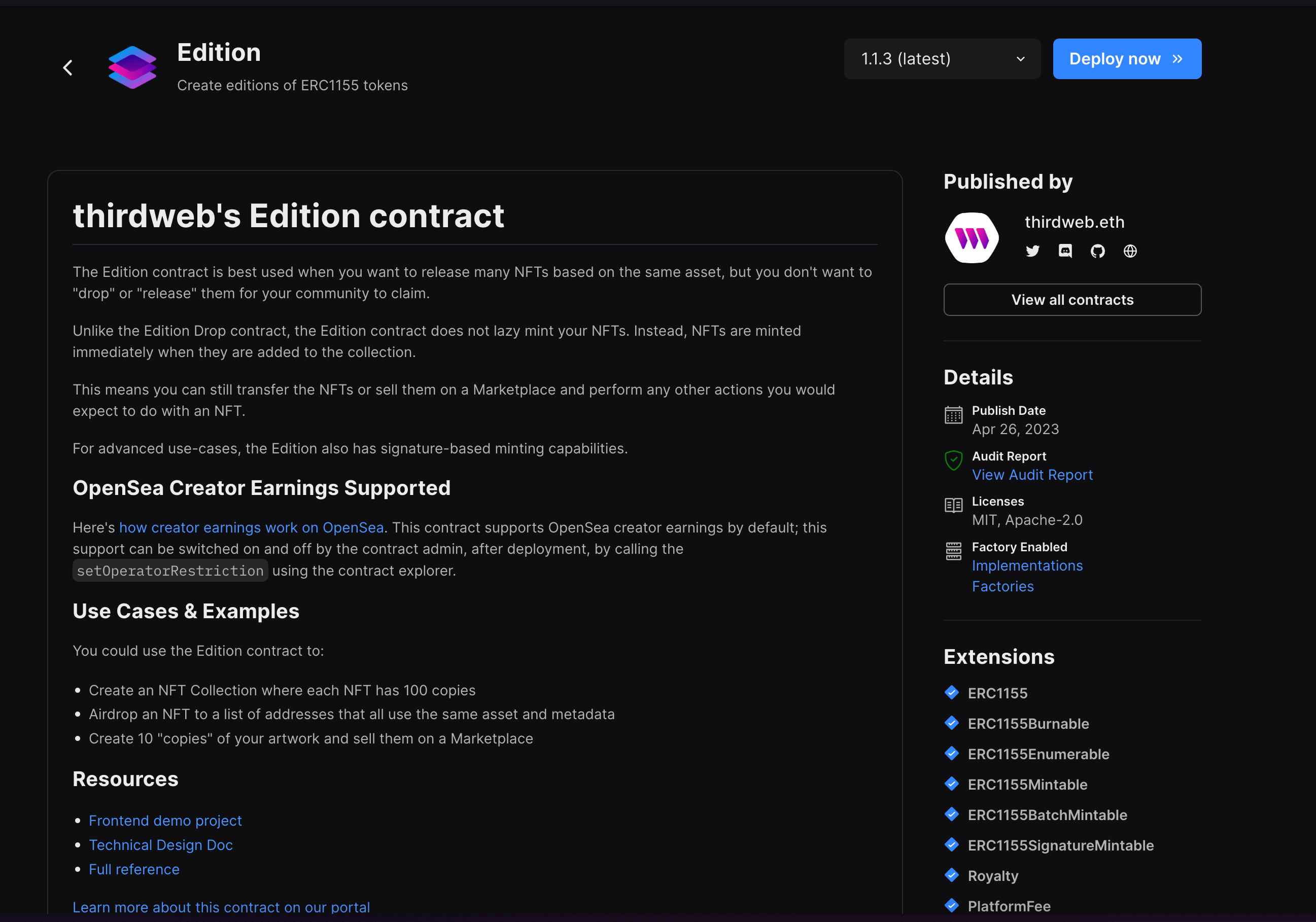The image size is (1316, 922).
Task: Click the Deploy now chevrons
Action: (1176, 58)
